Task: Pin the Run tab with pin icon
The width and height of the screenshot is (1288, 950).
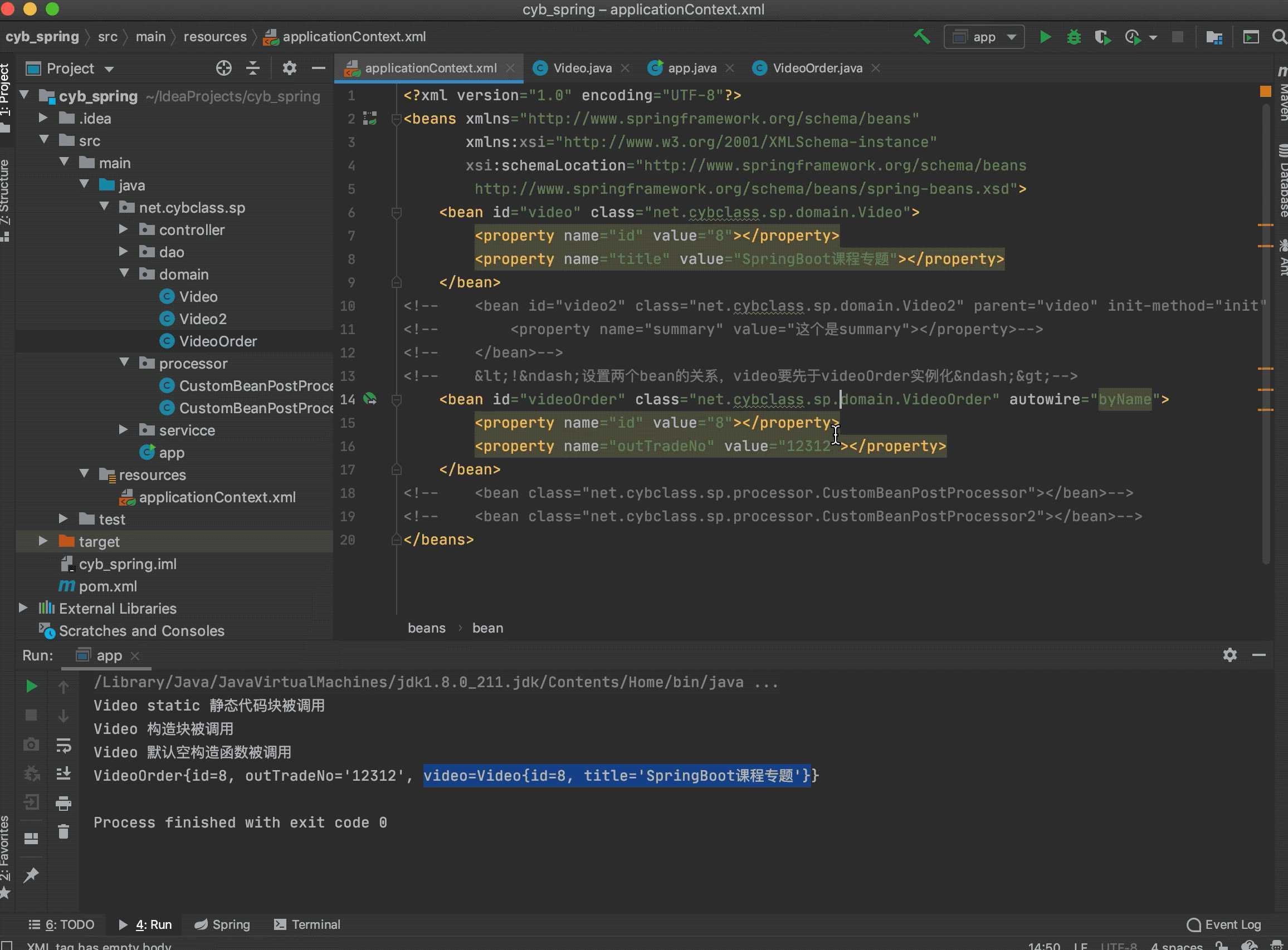Action: tap(31, 875)
